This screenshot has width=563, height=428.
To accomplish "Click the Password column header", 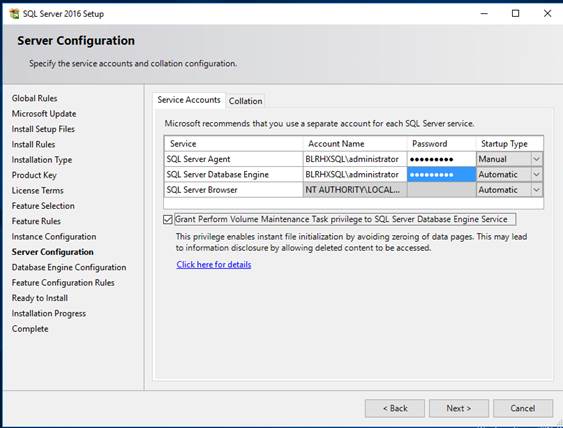I will [x=442, y=144].
